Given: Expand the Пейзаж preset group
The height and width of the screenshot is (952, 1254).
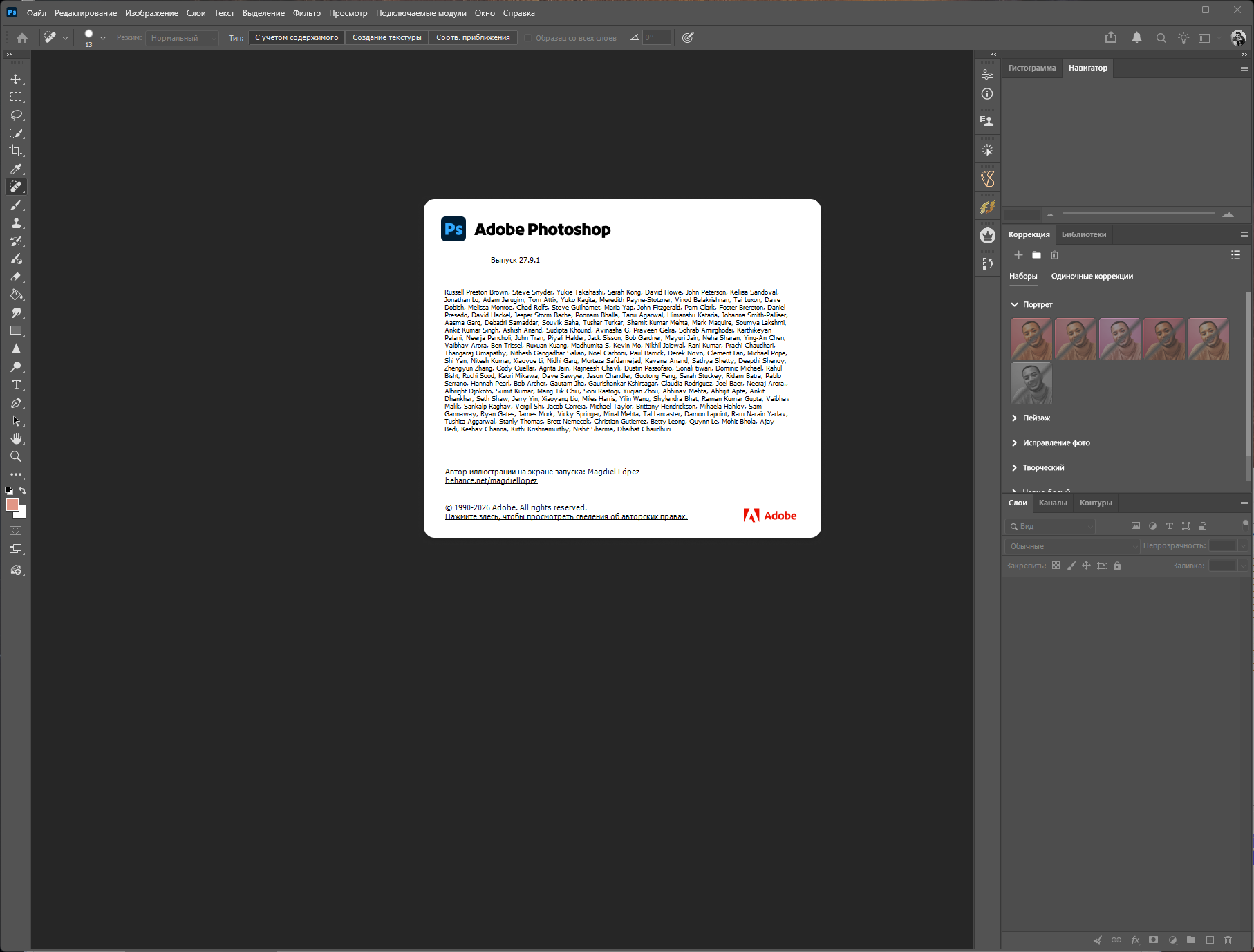Looking at the screenshot, I should pos(1015,418).
